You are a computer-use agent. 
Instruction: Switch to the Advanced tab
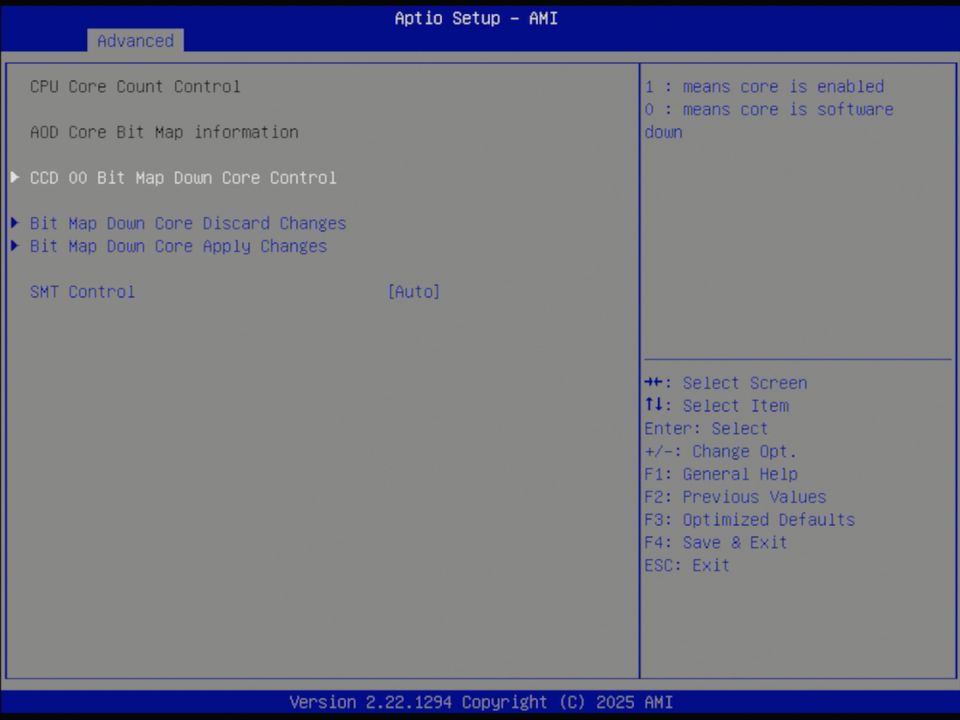tap(135, 41)
